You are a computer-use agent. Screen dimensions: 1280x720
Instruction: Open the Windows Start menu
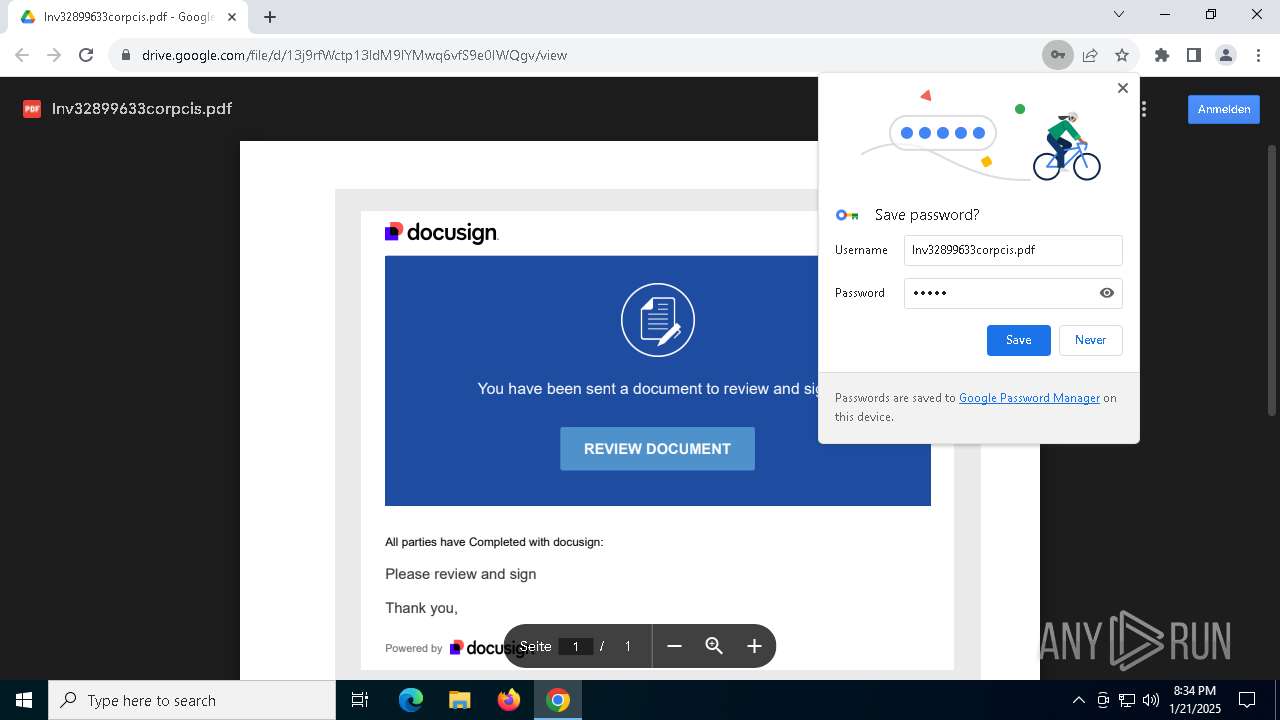click(x=24, y=700)
